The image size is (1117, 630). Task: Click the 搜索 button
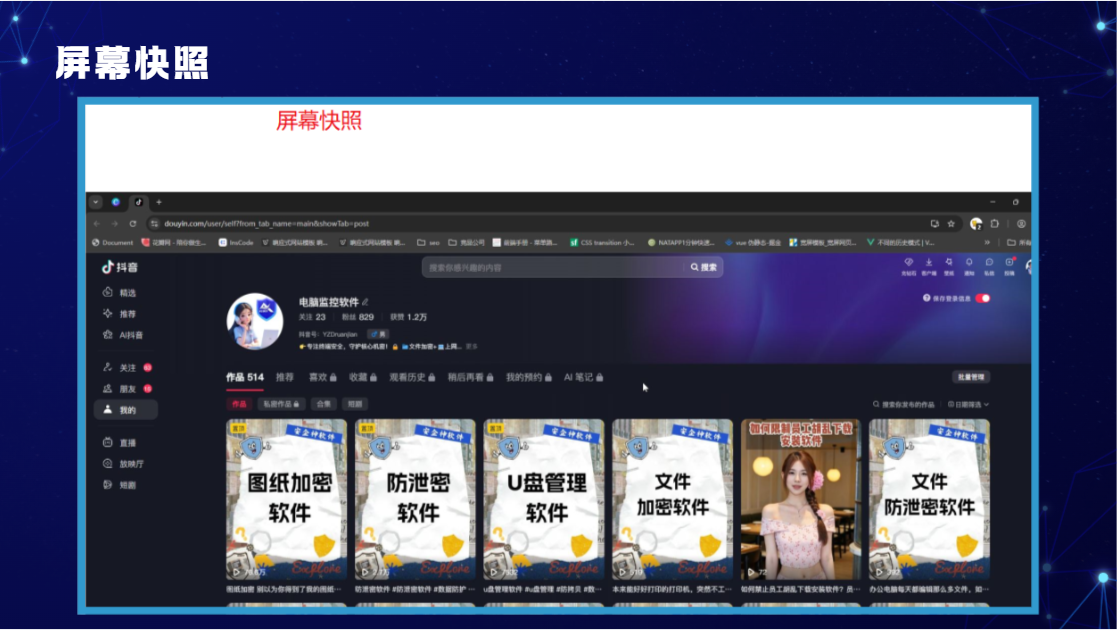[x=704, y=267]
